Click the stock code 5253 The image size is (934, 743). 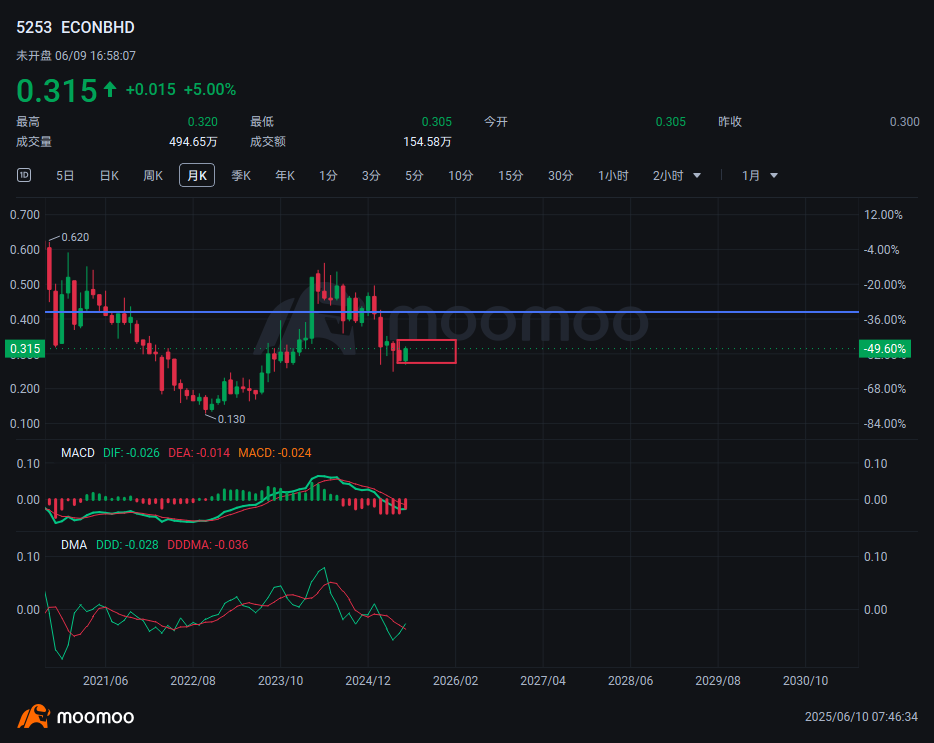pyautogui.click(x=34, y=27)
